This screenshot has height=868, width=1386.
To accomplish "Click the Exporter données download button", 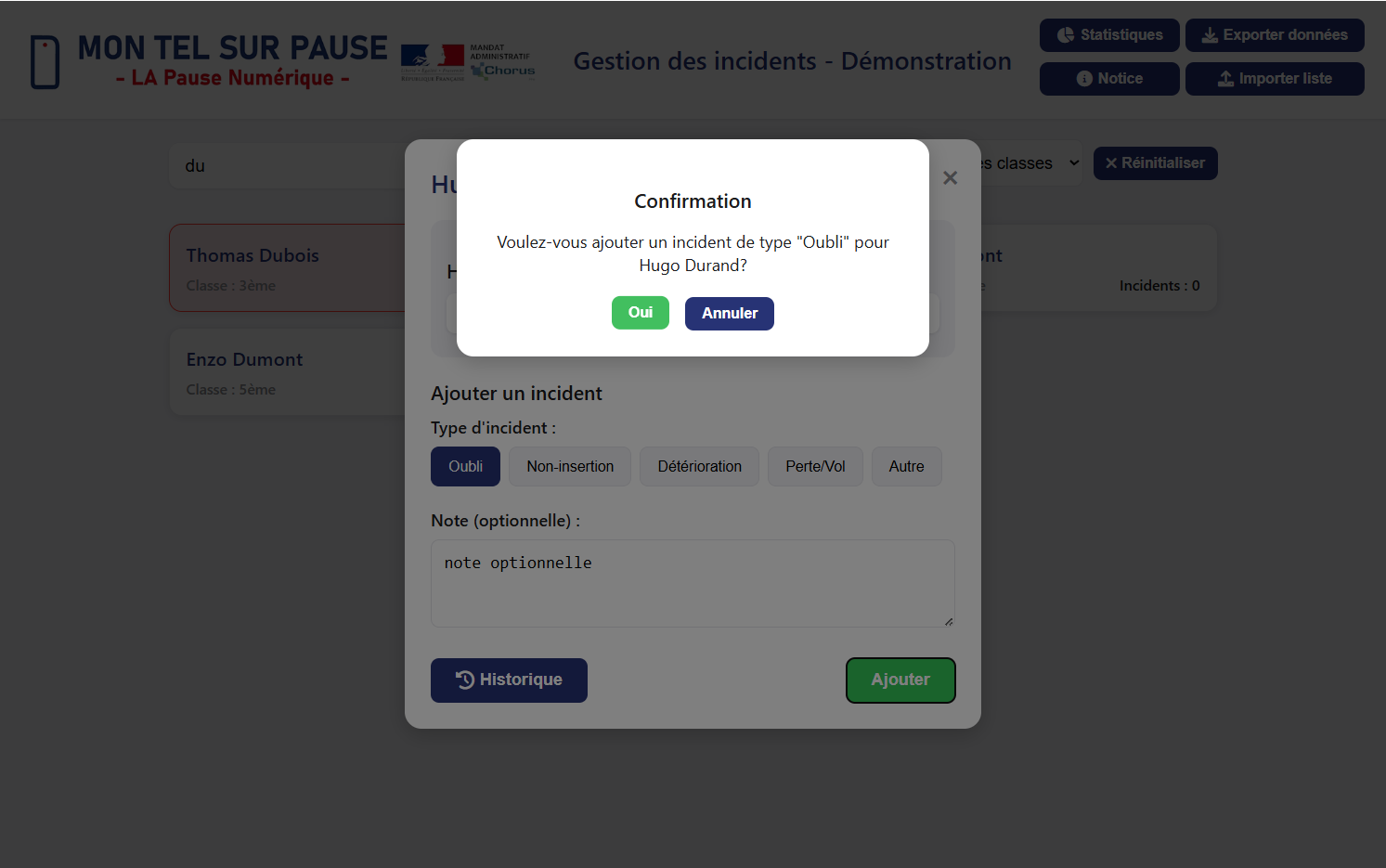I will pyautogui.click(x=1275, y=35).
